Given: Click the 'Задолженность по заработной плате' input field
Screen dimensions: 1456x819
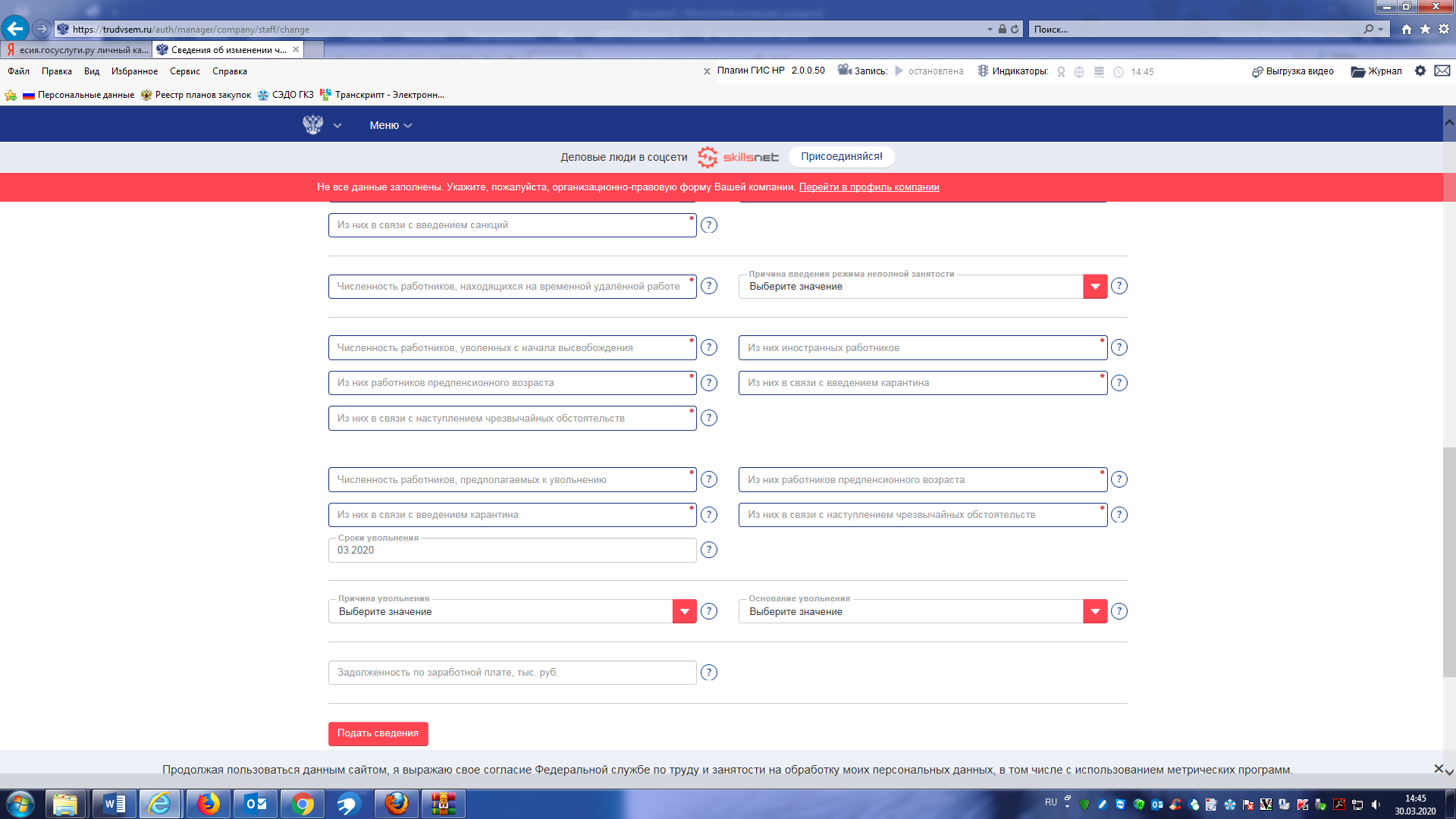Looking at the screenshot, I should click(512, 673).
